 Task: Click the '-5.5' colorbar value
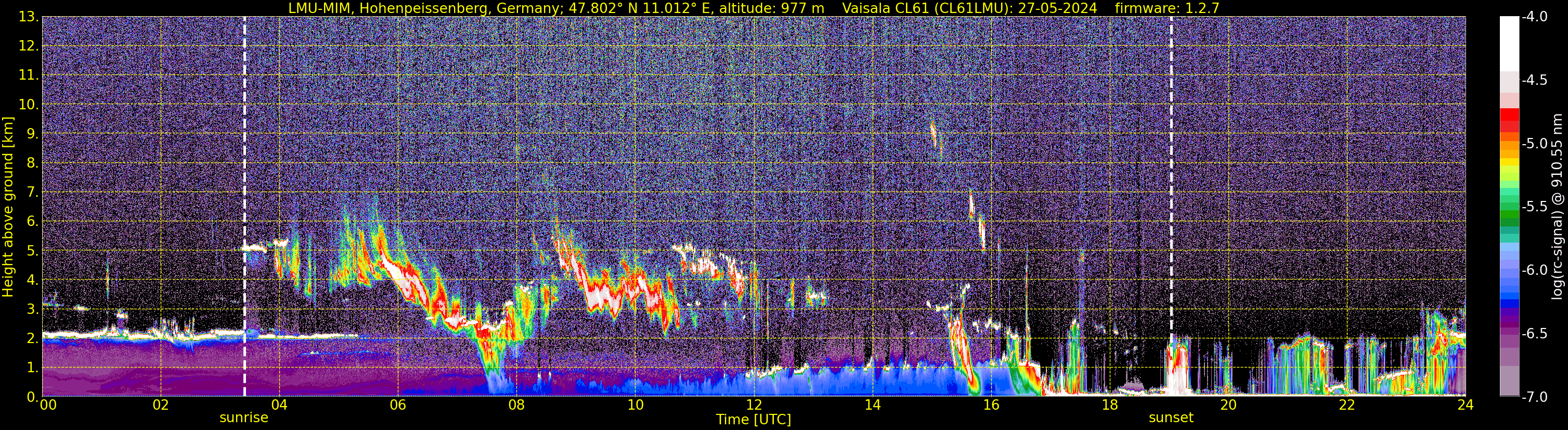[x=1534, y=207]
